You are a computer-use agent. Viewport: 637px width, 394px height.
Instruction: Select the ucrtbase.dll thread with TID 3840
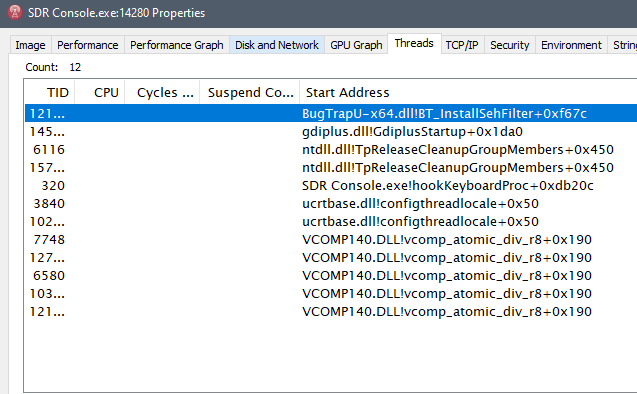coord(331,203)
